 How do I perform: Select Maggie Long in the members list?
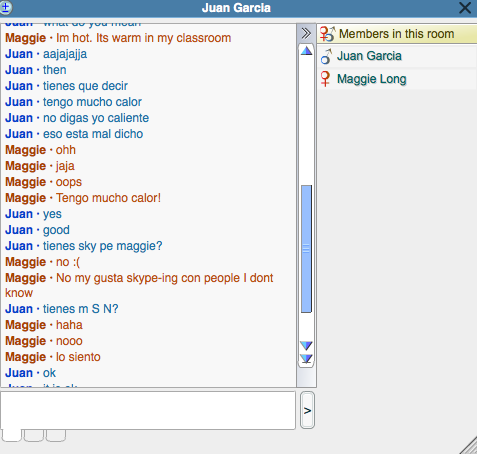398,79
